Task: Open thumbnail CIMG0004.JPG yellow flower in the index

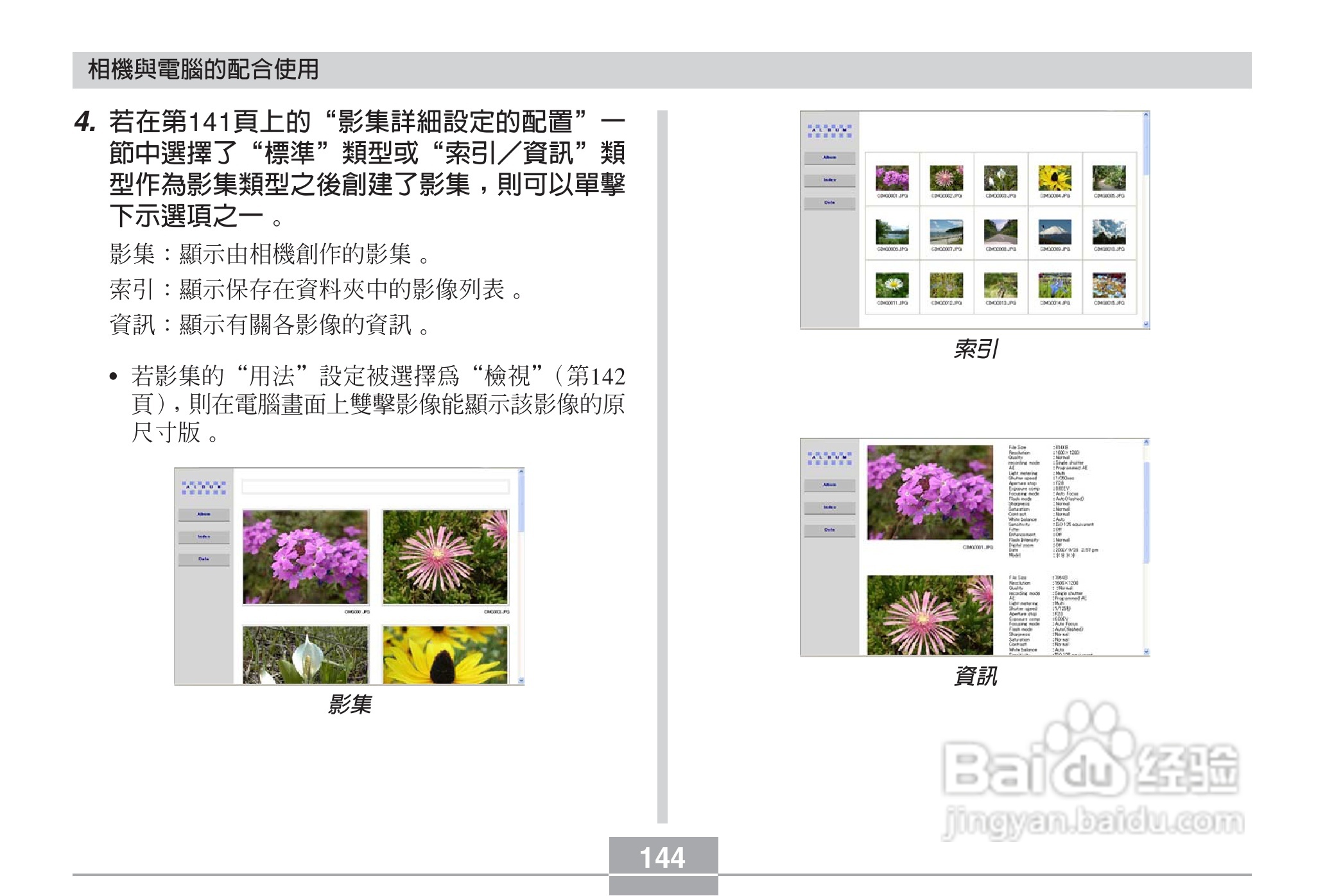Action: click(1055, 178)
